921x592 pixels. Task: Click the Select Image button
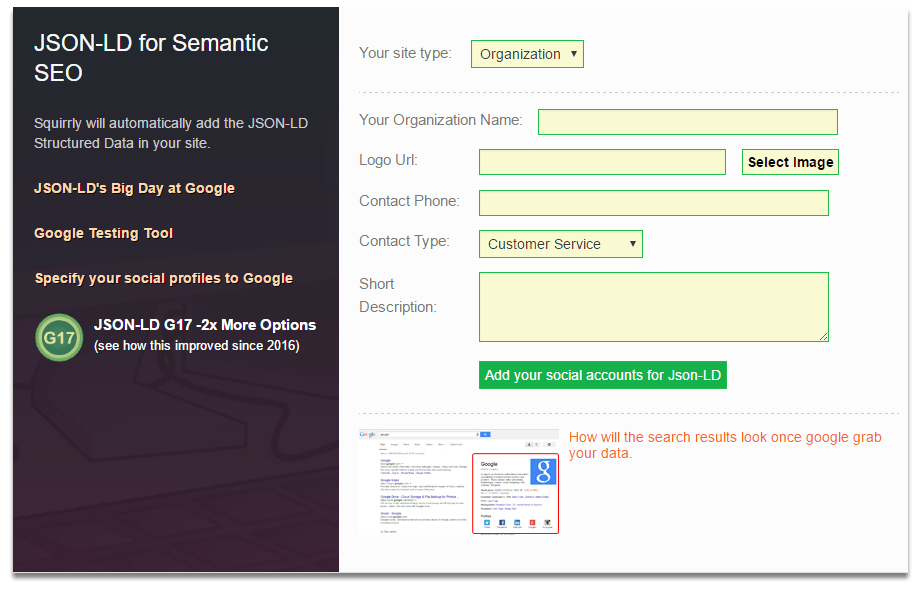click(790, 162)
